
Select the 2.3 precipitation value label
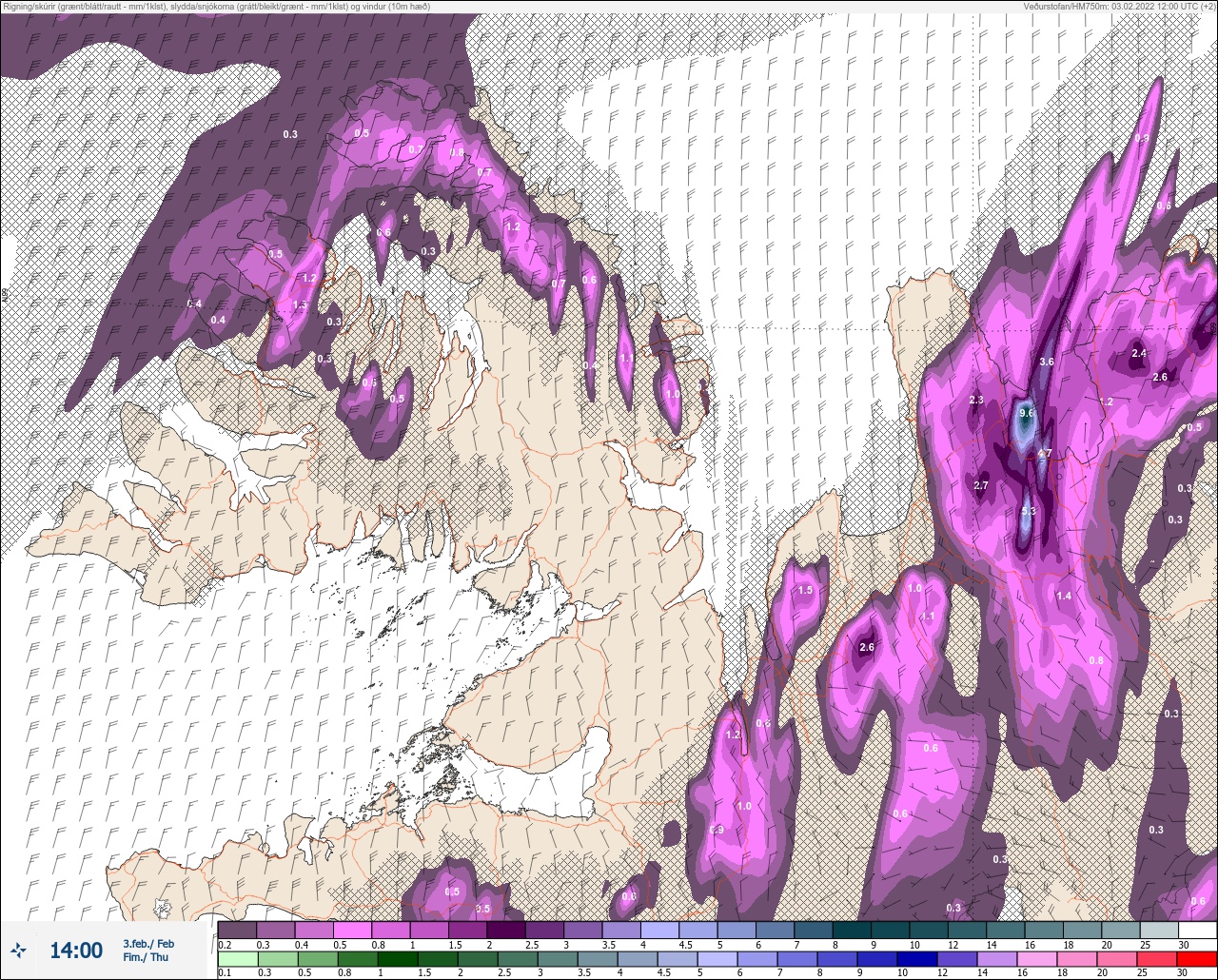[x=975, y=400]
